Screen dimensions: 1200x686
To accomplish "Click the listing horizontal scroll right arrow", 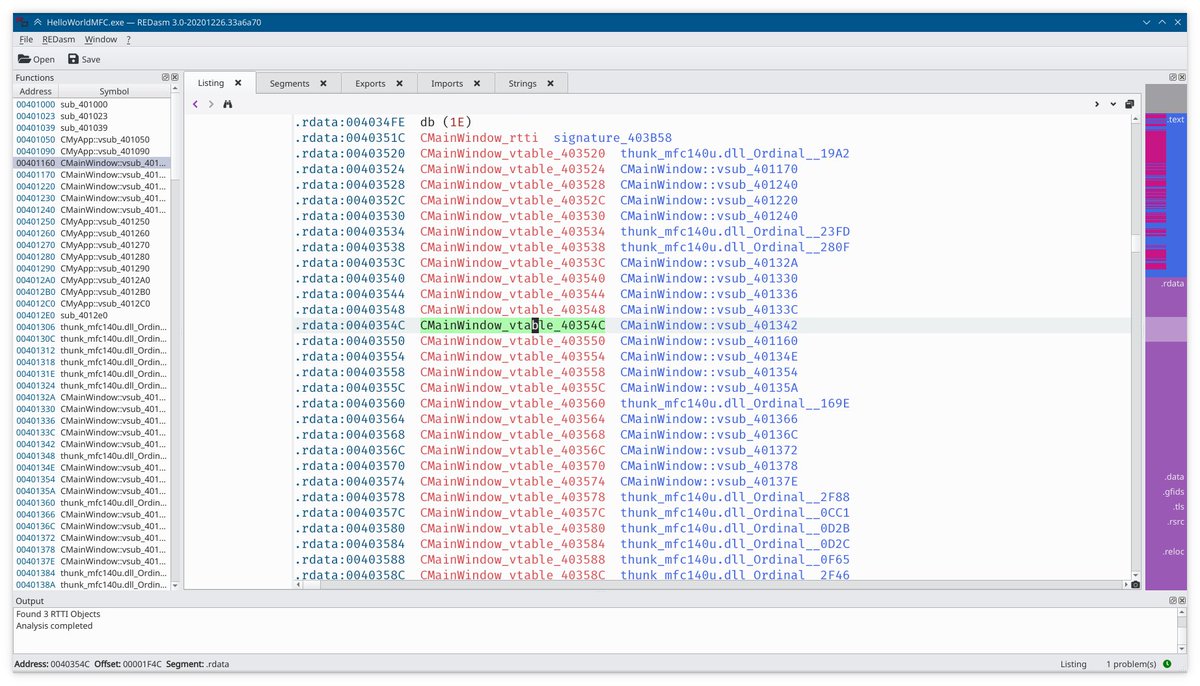I will 1124,585.
